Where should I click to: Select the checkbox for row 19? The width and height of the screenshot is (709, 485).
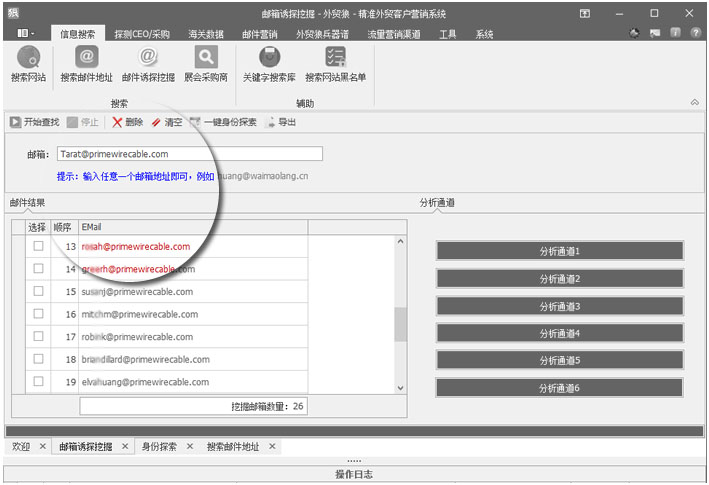(x=38, y=381)
